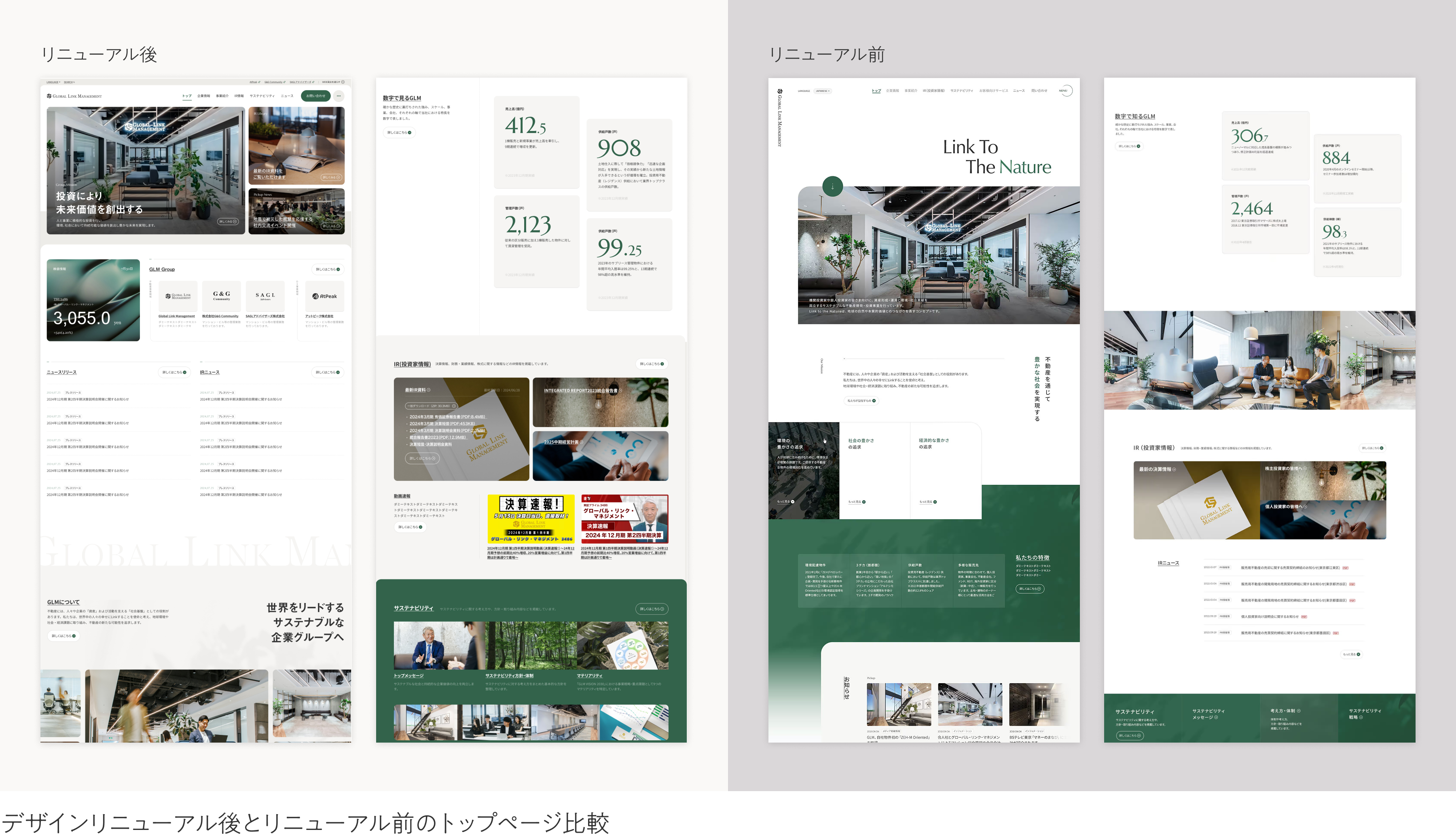Click the G&G Community logo card
Viewport: 1456px width, 834px height.
[x=221, y=296]
